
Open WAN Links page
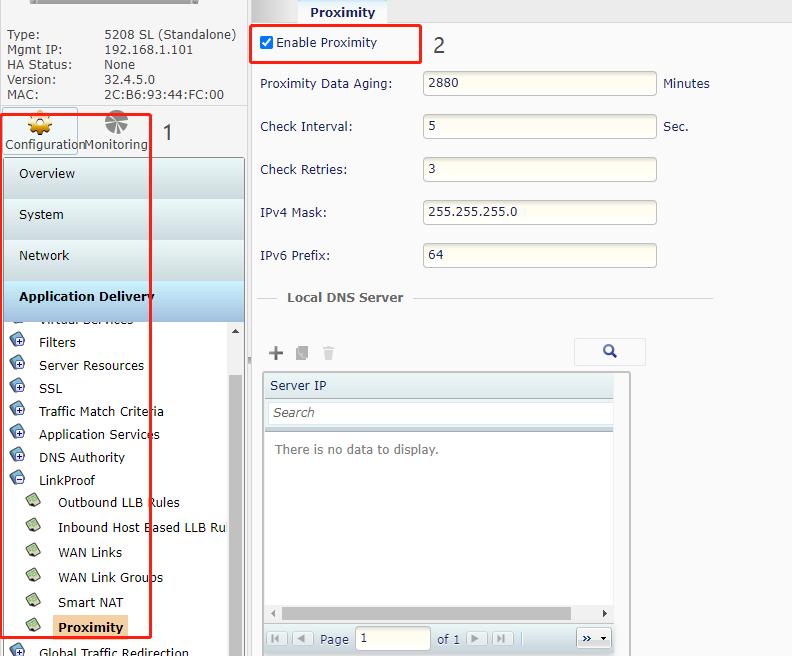pos(90,552)
